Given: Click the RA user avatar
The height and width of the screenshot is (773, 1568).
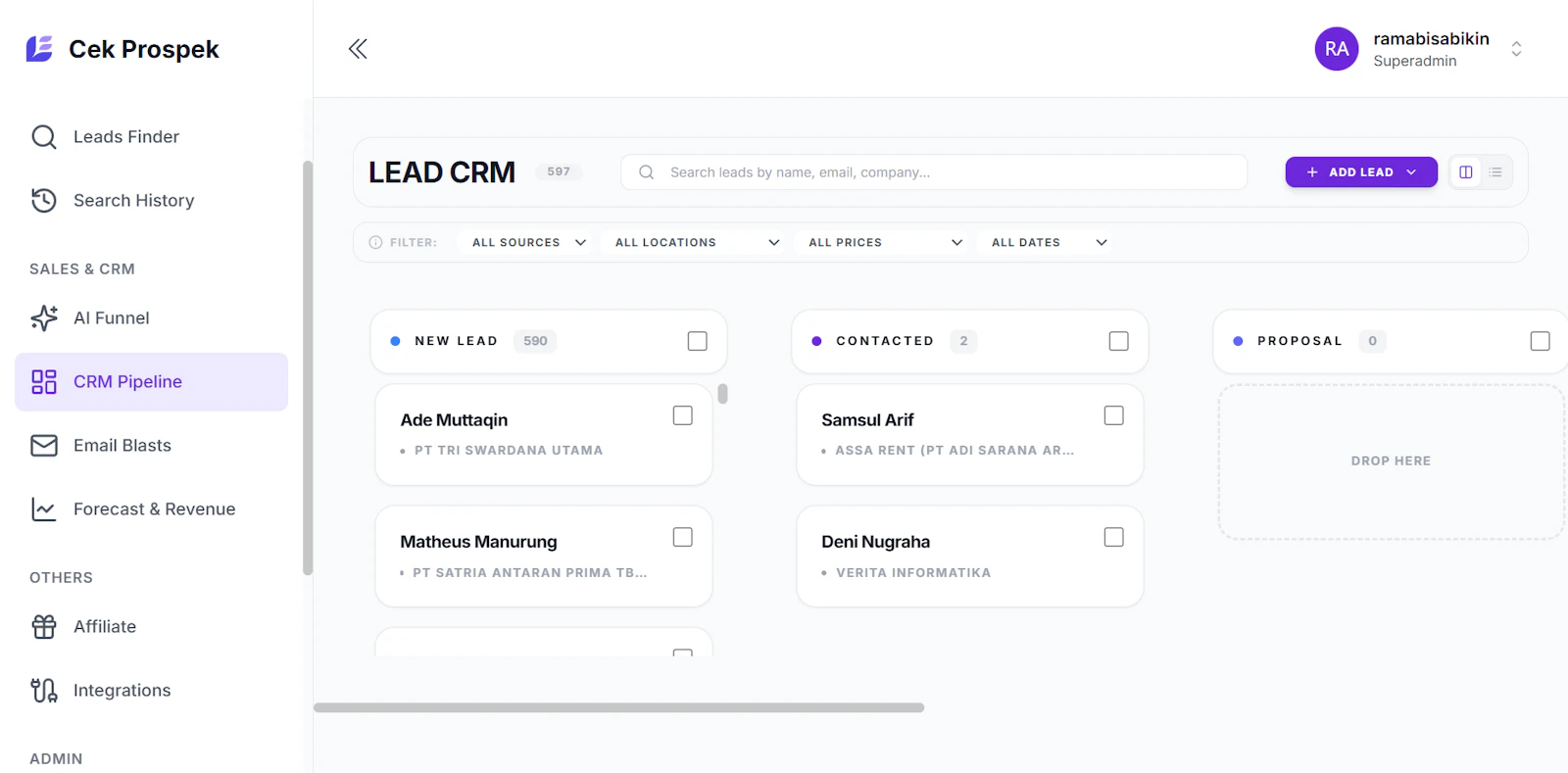Looking at the screenshot, I should tap(1337, 49).
